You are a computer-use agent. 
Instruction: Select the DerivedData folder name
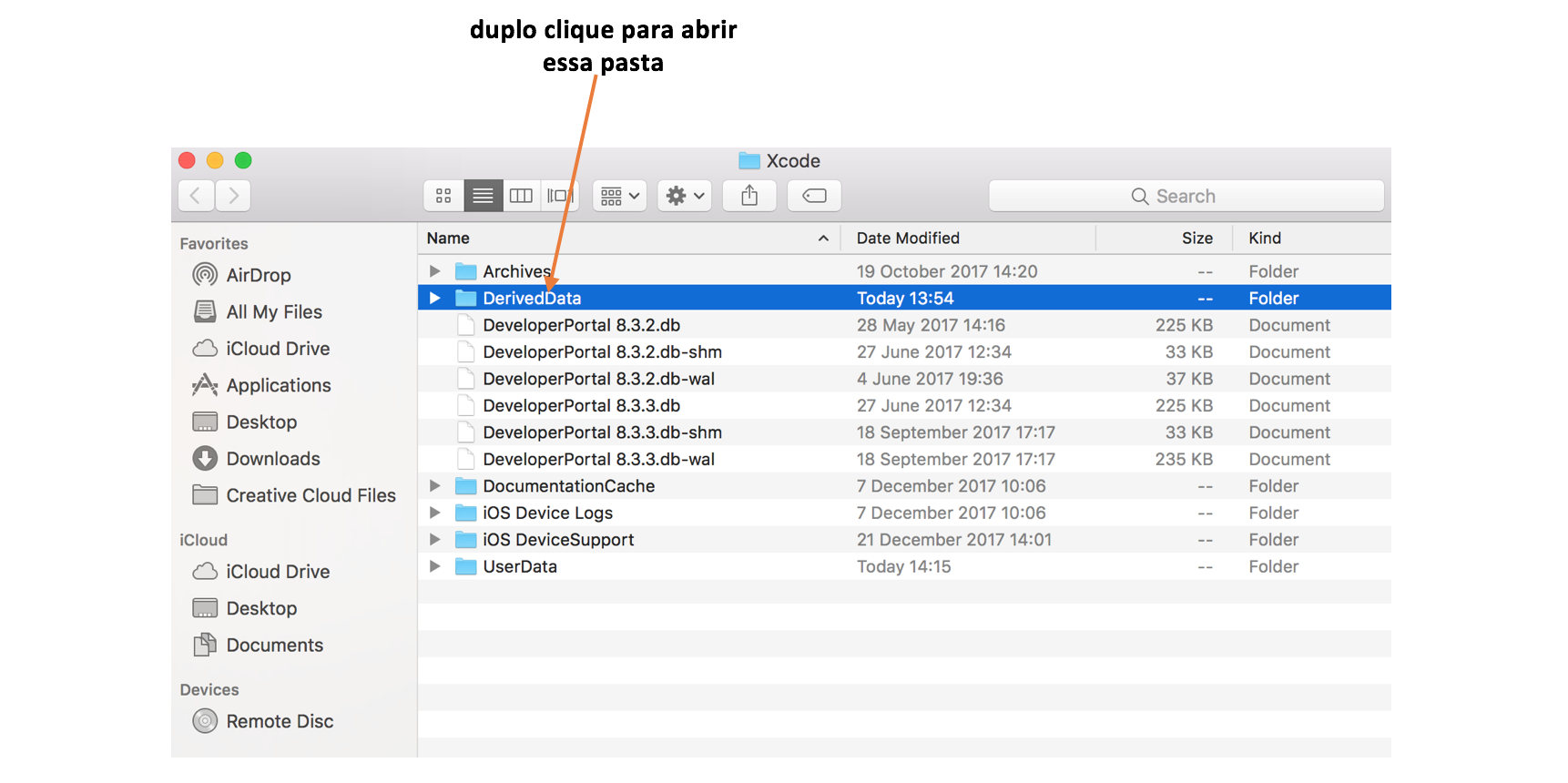(532, 298)
